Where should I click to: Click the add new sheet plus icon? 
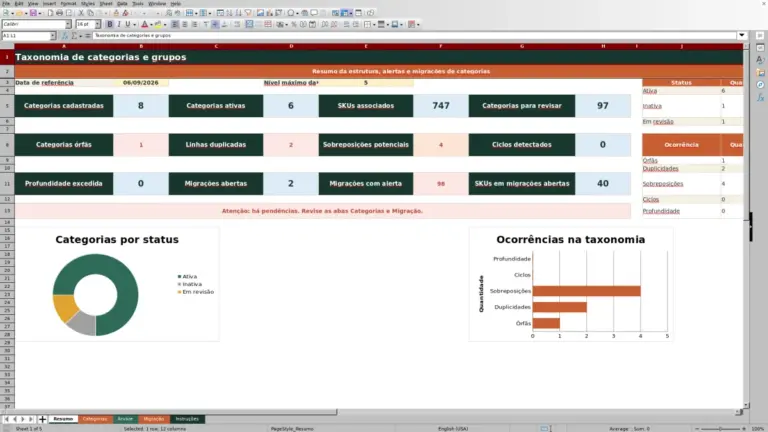(42, 419)
